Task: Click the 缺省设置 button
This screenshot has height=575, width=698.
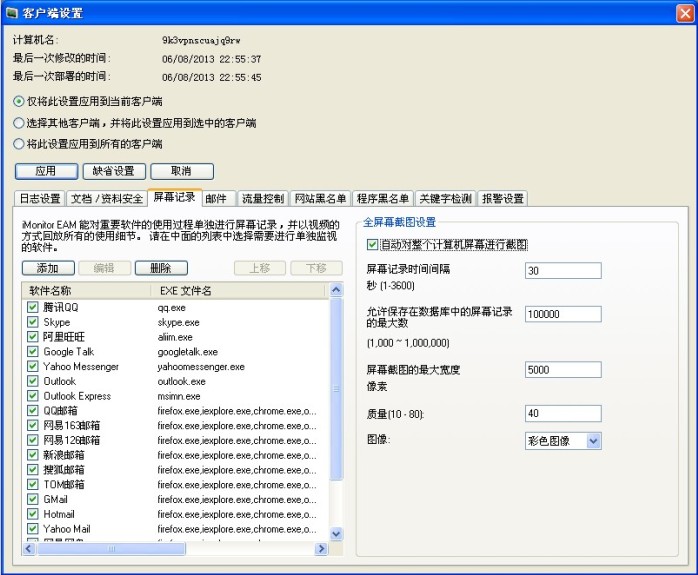Action: click(114, 171)
